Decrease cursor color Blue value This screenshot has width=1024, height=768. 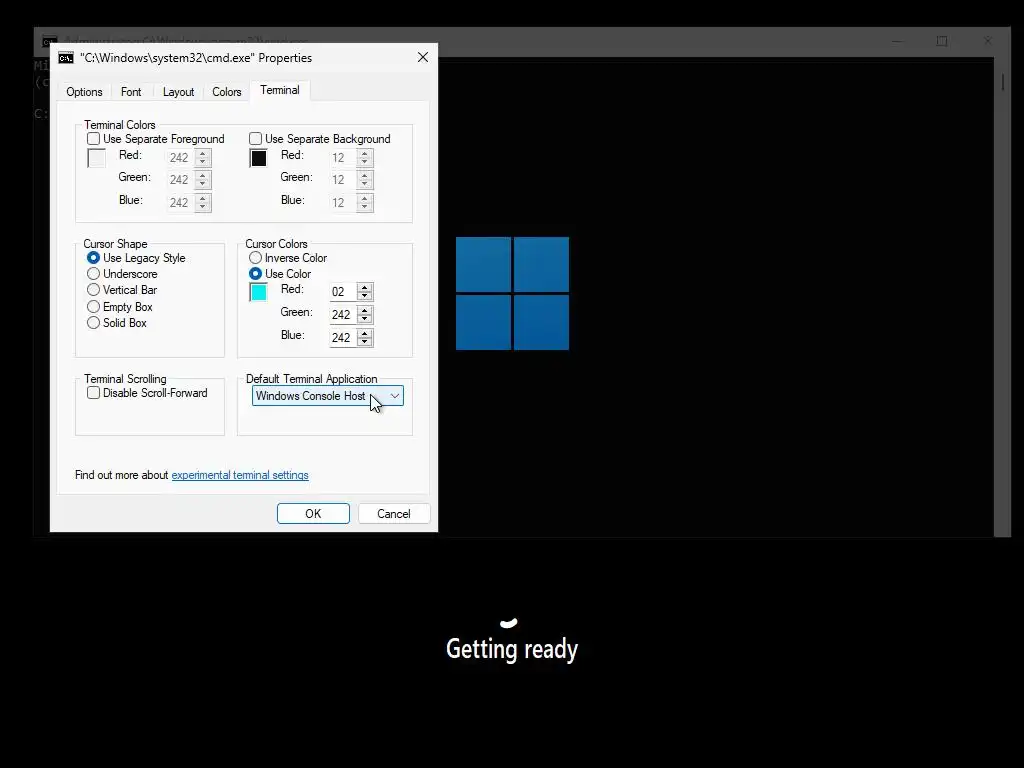coord(365,342)
